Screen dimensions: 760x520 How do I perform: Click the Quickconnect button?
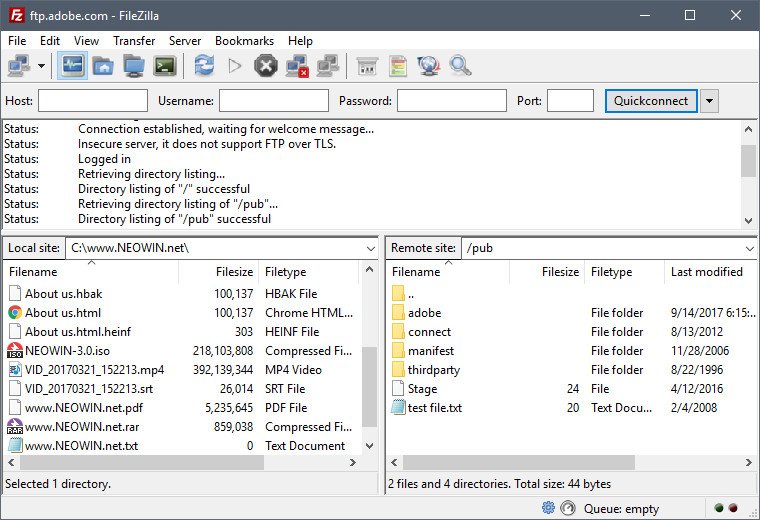click(x=650, y=101)
